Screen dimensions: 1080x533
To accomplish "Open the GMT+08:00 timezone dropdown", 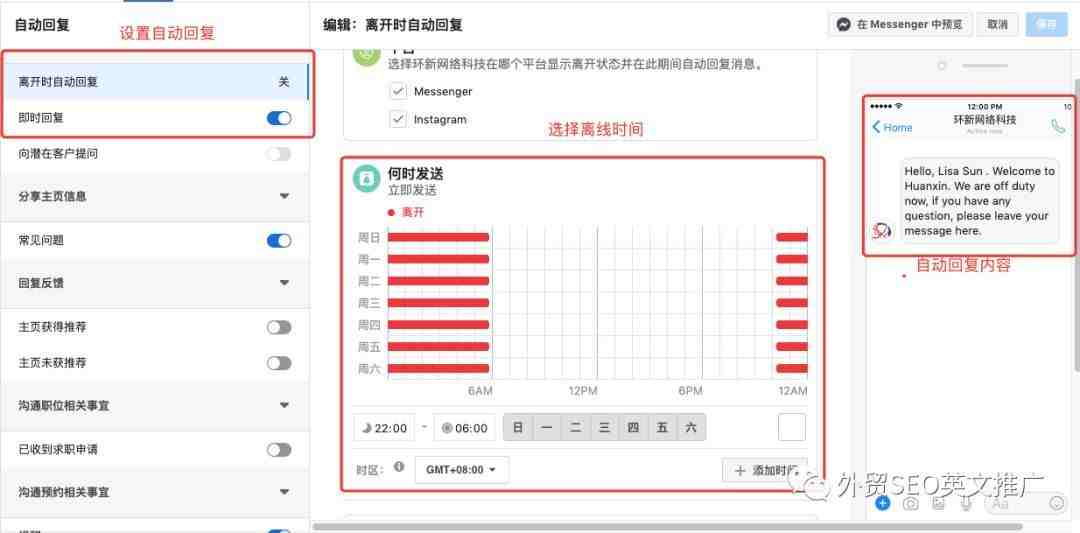I will (x=461, y=470).
